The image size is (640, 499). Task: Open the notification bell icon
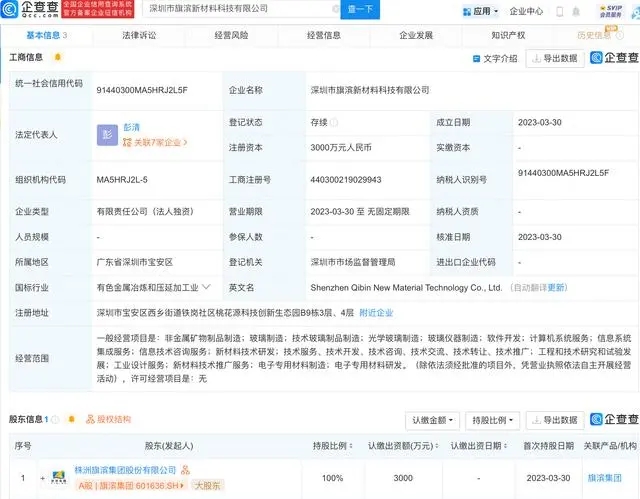click(576, 11)
